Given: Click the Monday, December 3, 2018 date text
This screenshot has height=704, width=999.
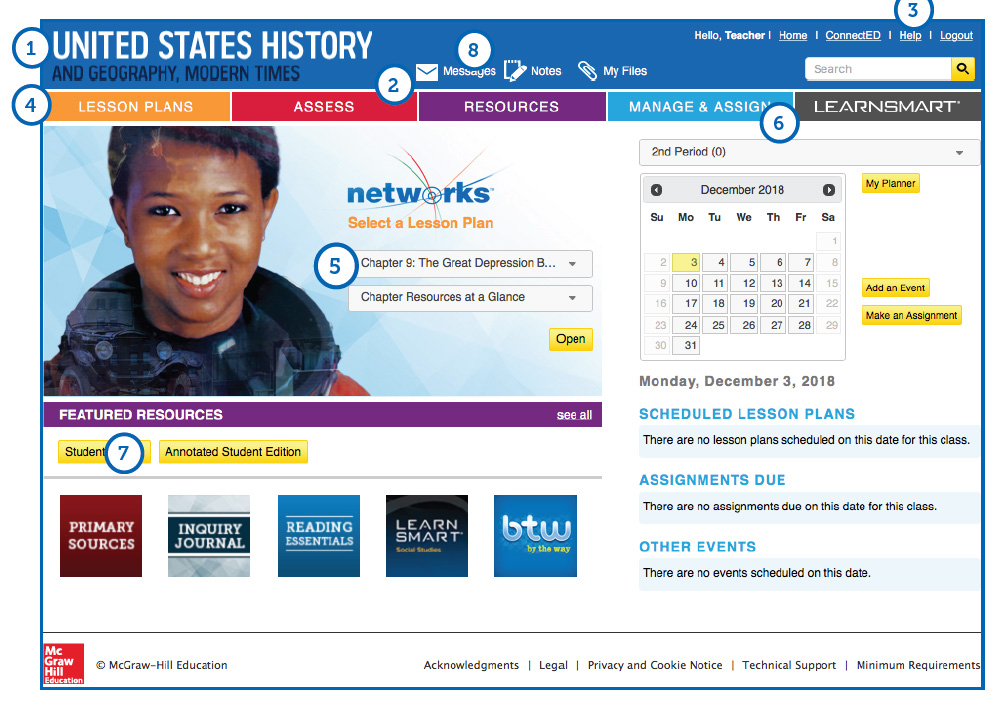Looking at the screenshot, I should [737, 382].
